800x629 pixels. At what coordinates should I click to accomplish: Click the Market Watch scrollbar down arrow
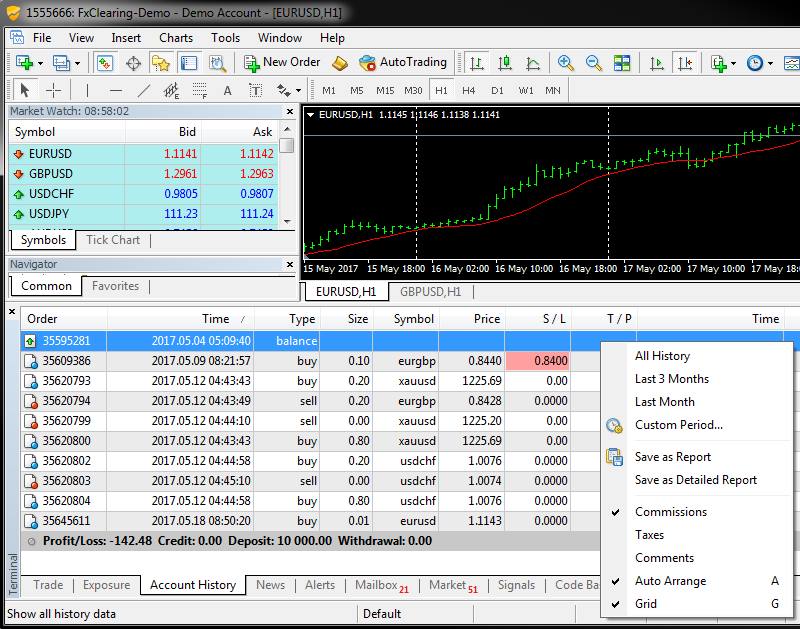click(x=287, y=221)
